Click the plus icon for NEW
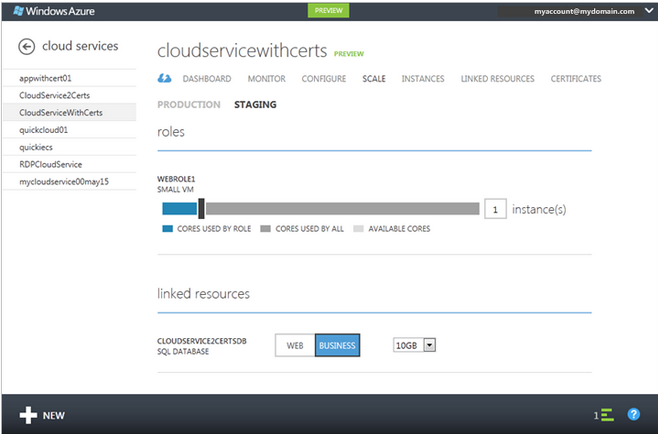The image size is (658, 434). point(28,415)
